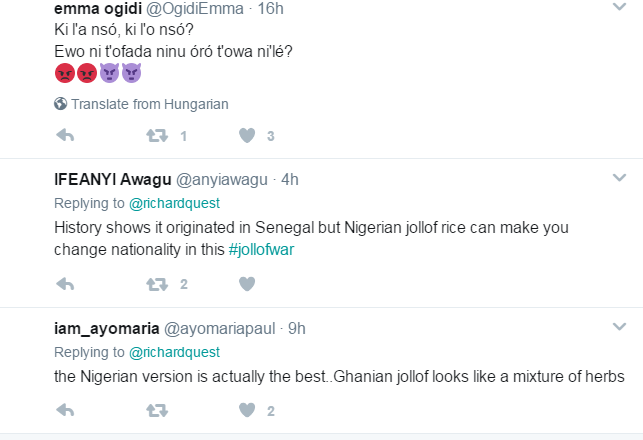Open iam_ayomaria's profile name
Viewport: 643px width, 440px height.
tap(107, 329)
